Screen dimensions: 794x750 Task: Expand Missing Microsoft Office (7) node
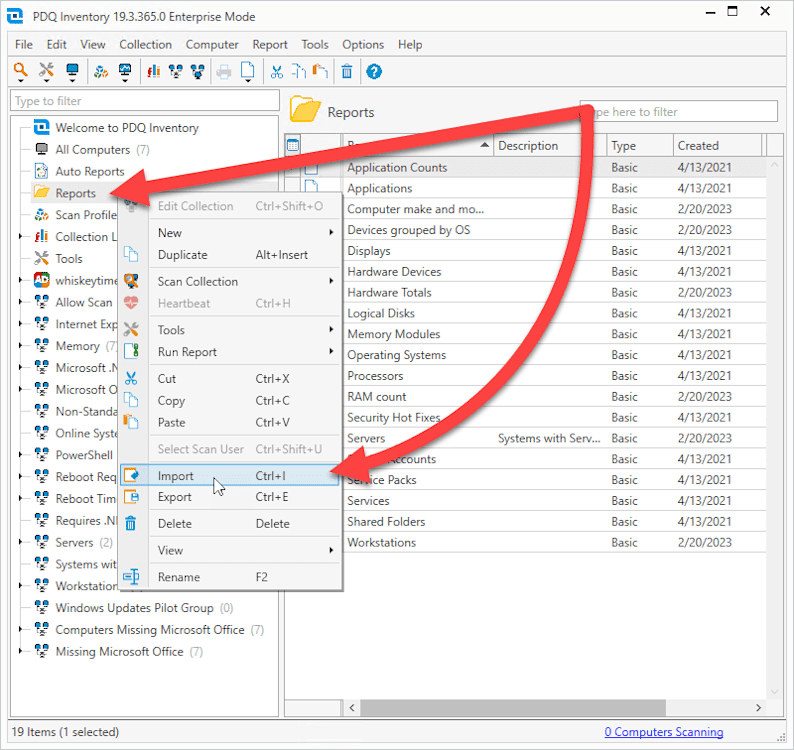pyautogui.click(x=20, y=651)
